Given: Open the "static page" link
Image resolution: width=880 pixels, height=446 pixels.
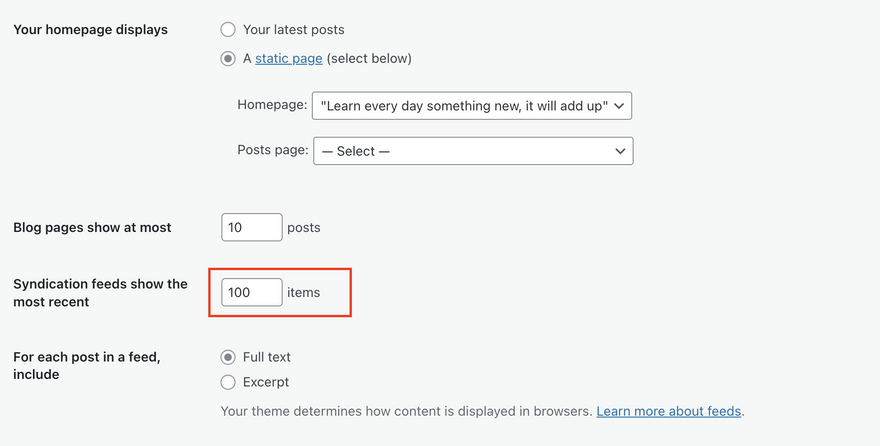Looking at the screenshot, I should (289, 59).
